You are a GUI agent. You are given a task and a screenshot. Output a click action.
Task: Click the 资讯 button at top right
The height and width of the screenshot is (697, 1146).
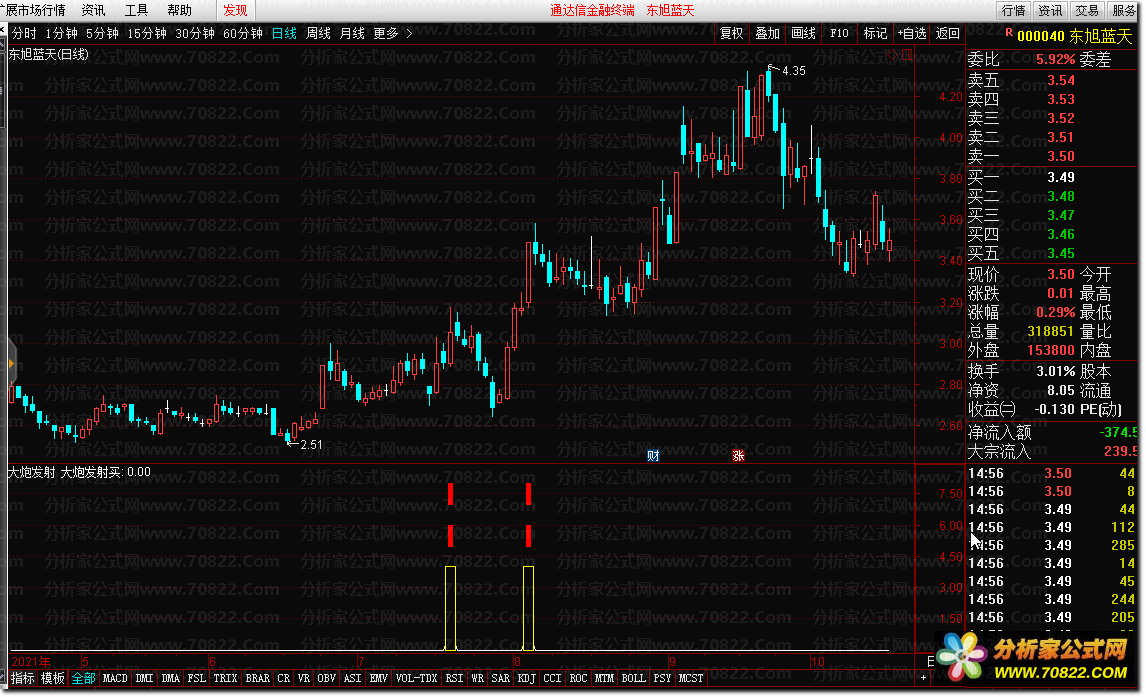[x=1050, y=10]
